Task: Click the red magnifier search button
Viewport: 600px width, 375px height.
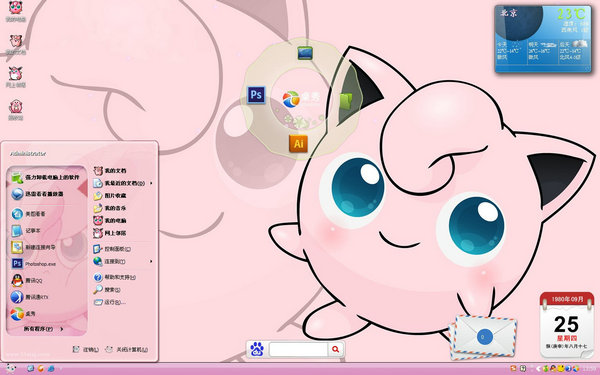Action: [x=336, y=349]
